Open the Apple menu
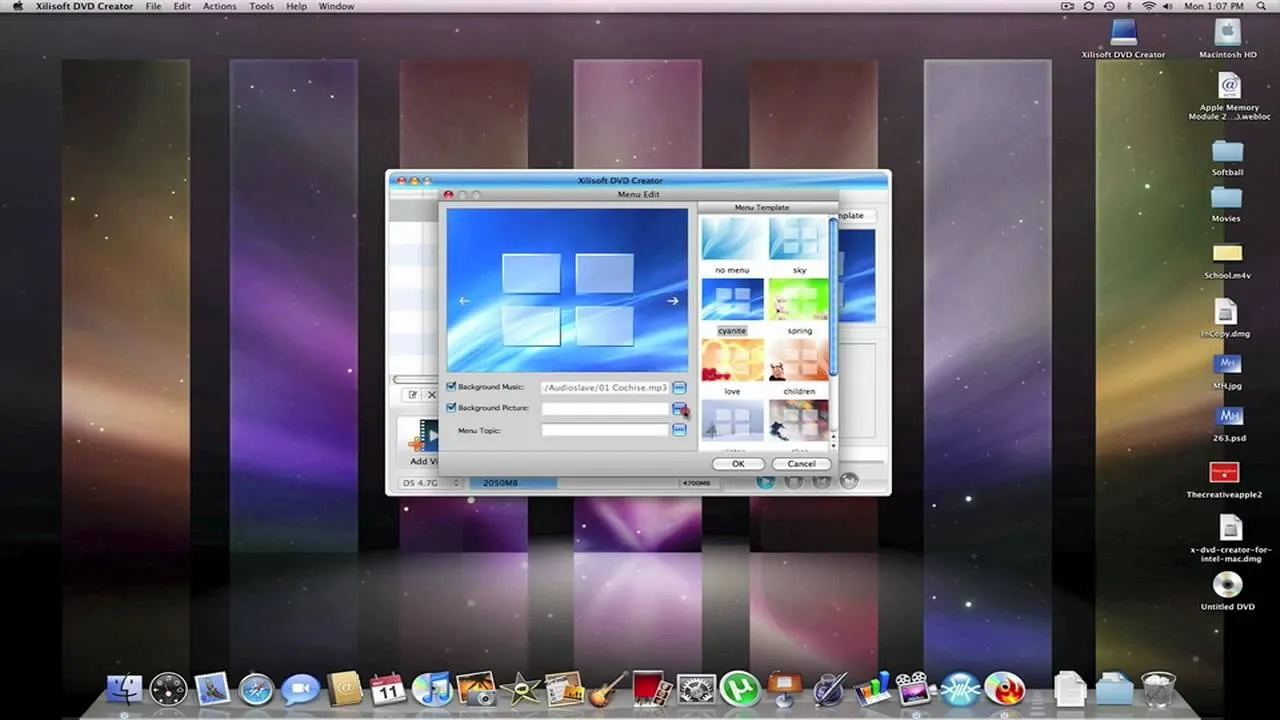Screen dimensions: 1280x720 coord(17,6)
